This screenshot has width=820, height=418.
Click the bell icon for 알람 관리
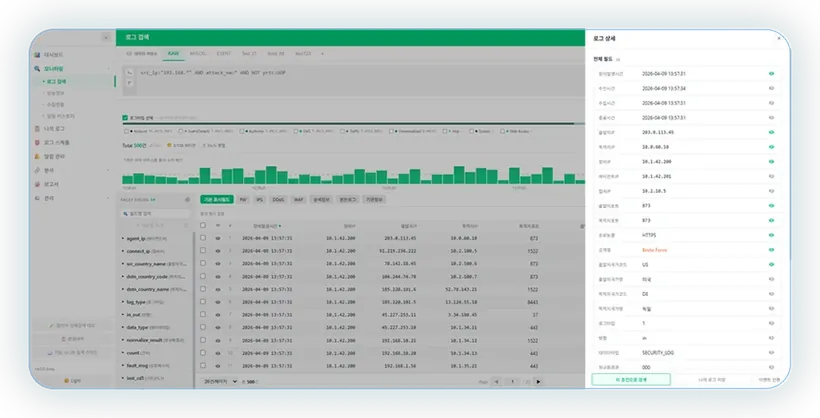click(x=37, y=156)
